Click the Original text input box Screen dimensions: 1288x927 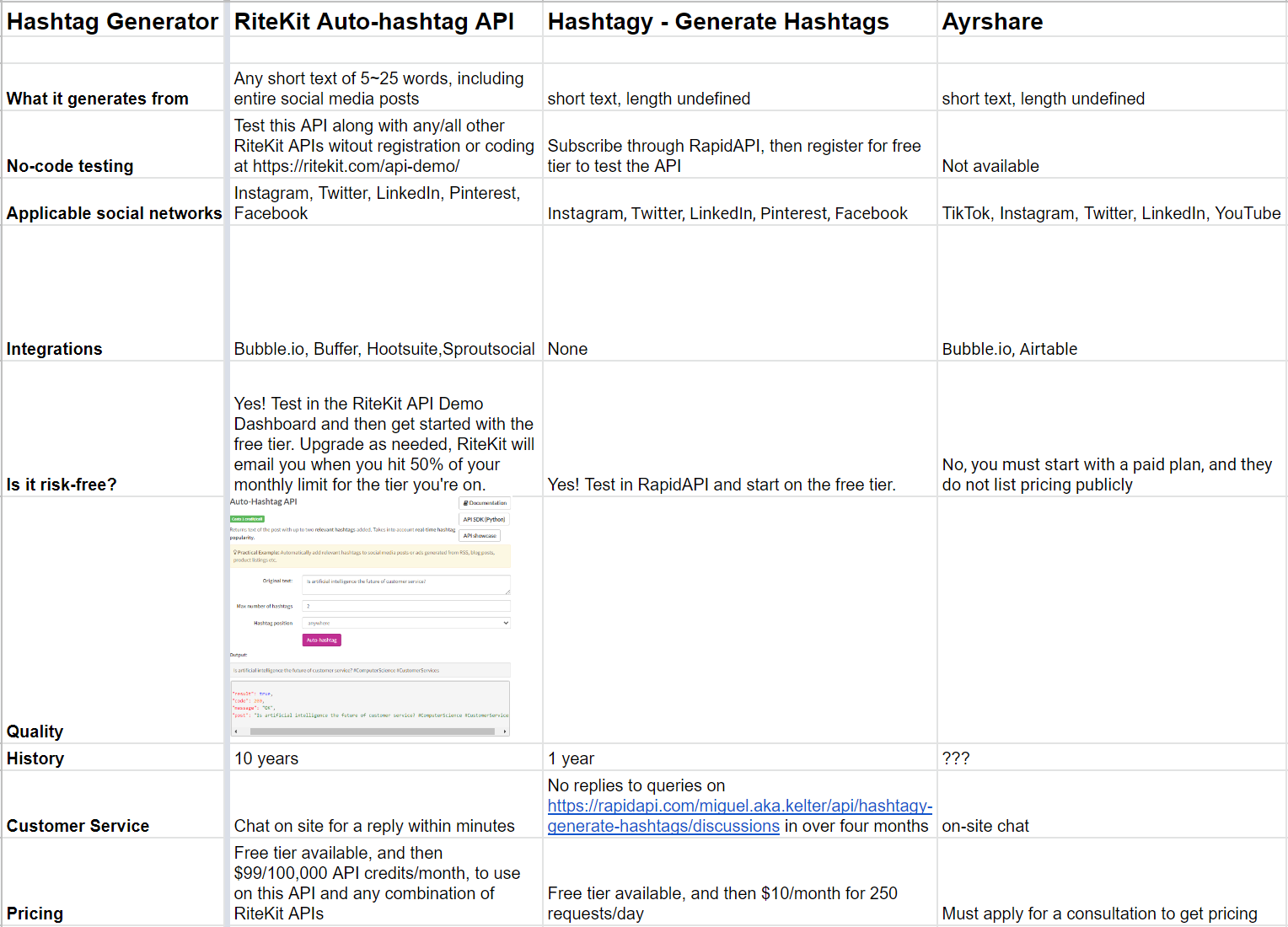[406, 585]
